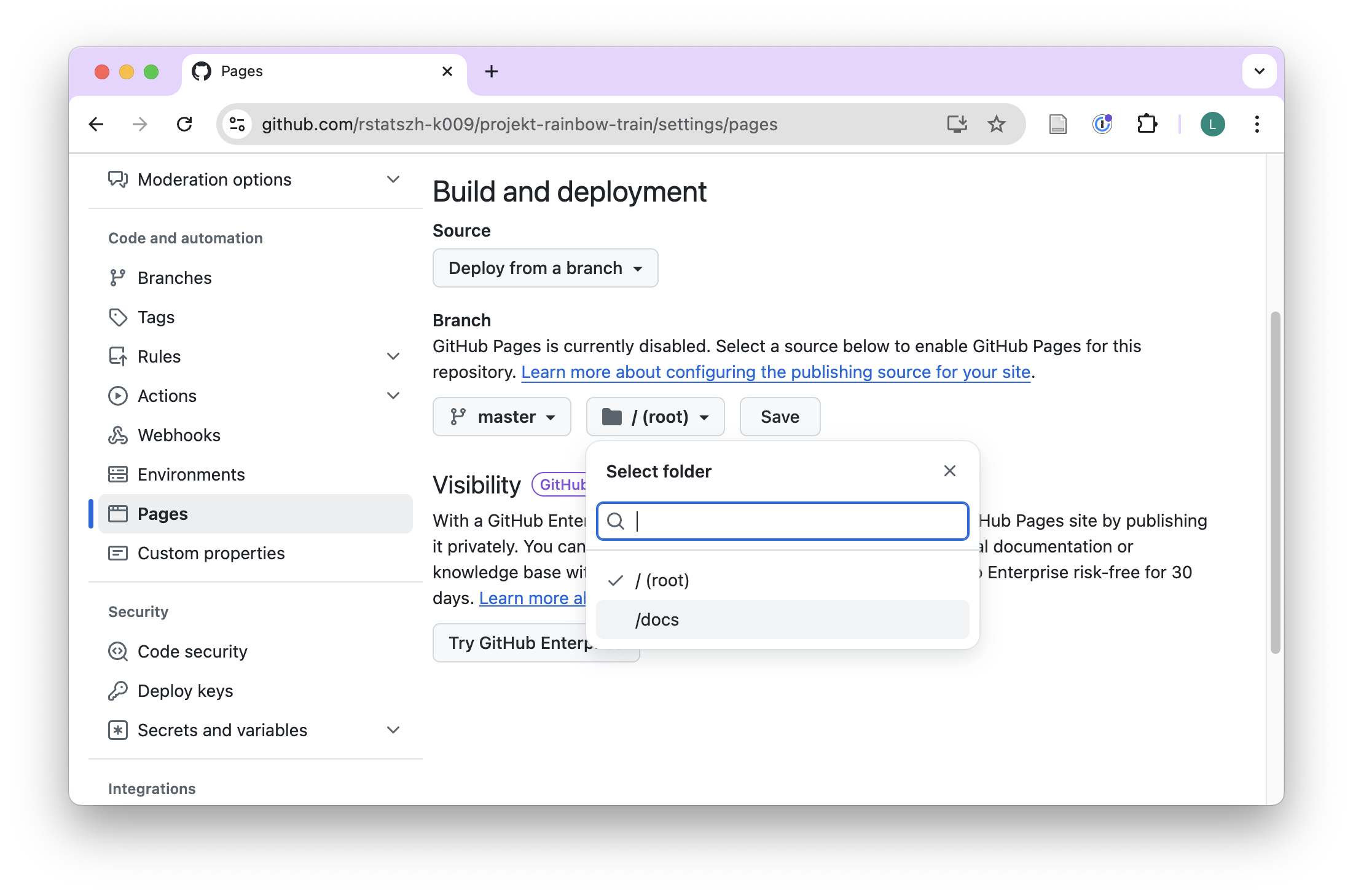Open the Extensions puzzle icon
The width and height of the screenshot is (1353, 896).
point(1147,124)
